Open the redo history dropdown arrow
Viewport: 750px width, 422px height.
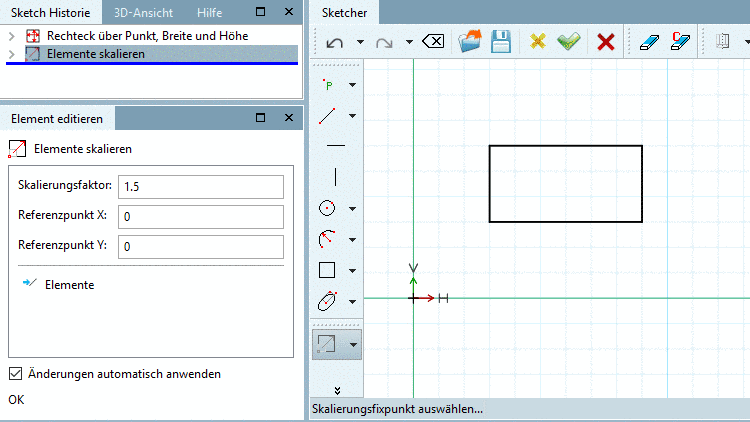tap(409, 42)
